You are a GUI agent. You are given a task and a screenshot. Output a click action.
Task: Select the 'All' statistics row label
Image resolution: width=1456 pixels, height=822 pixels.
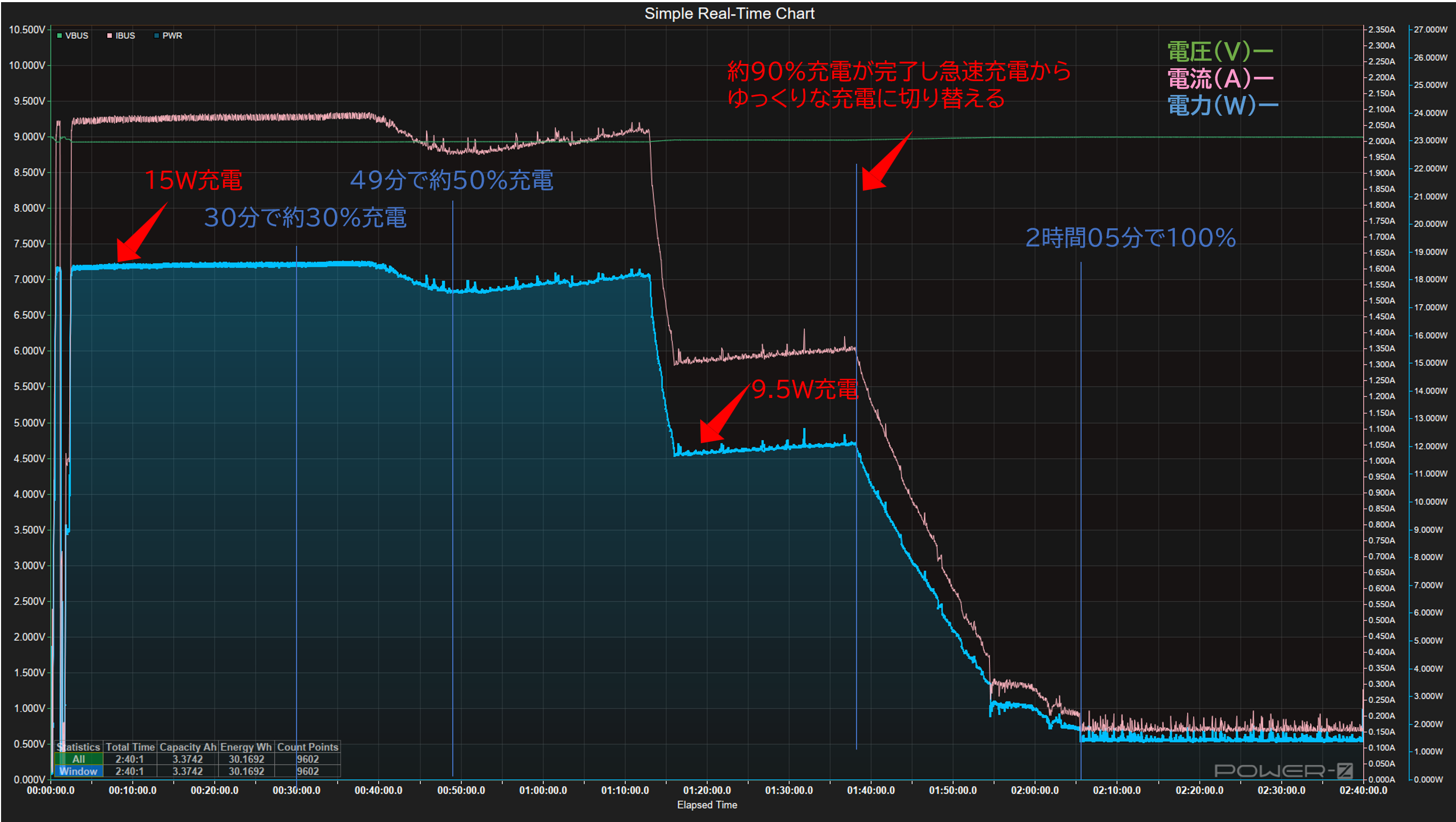78,759
